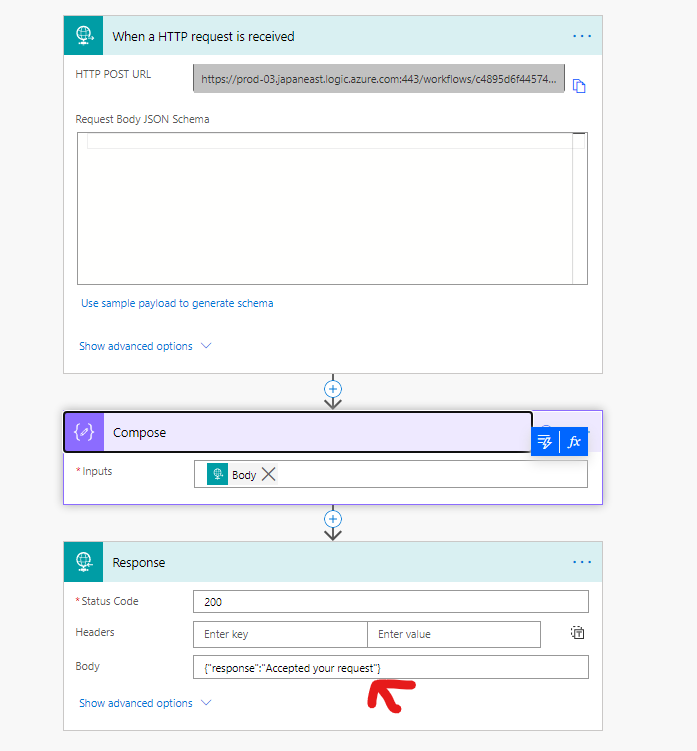The image size is (697, 751).
Task: Insert step between trigger and Compose
Action: click(x=333, y=388)
